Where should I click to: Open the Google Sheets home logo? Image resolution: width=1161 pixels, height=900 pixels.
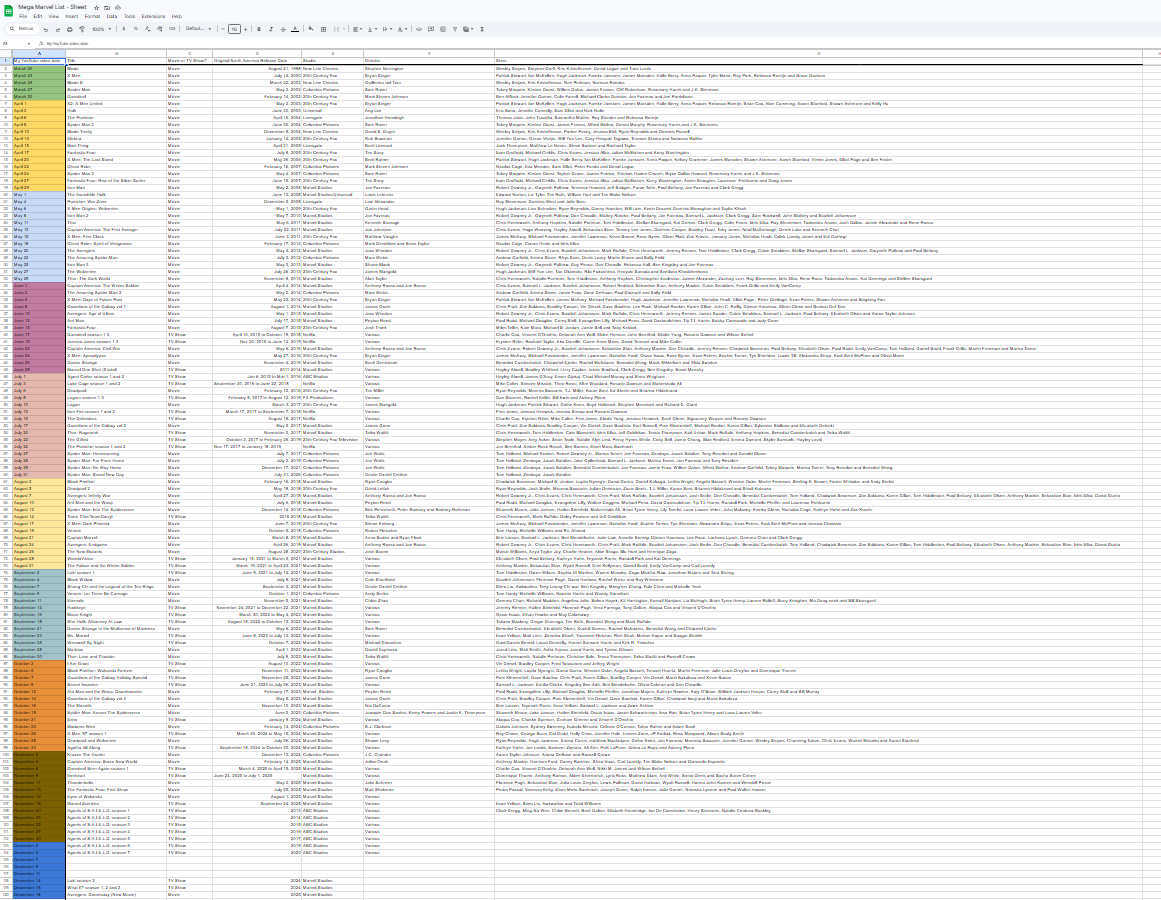tap(9, 11)
